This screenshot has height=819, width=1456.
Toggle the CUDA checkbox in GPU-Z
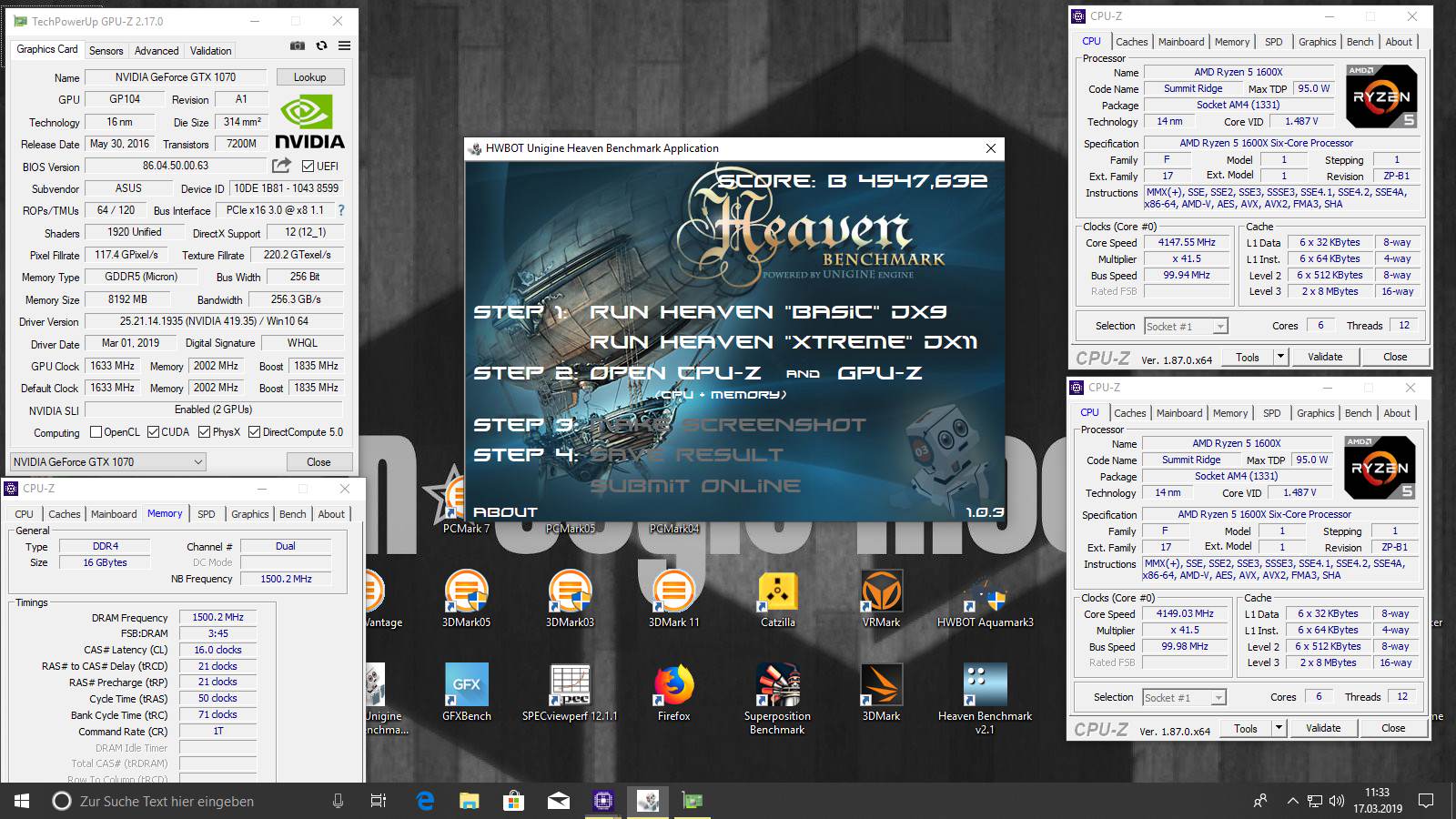153,432
